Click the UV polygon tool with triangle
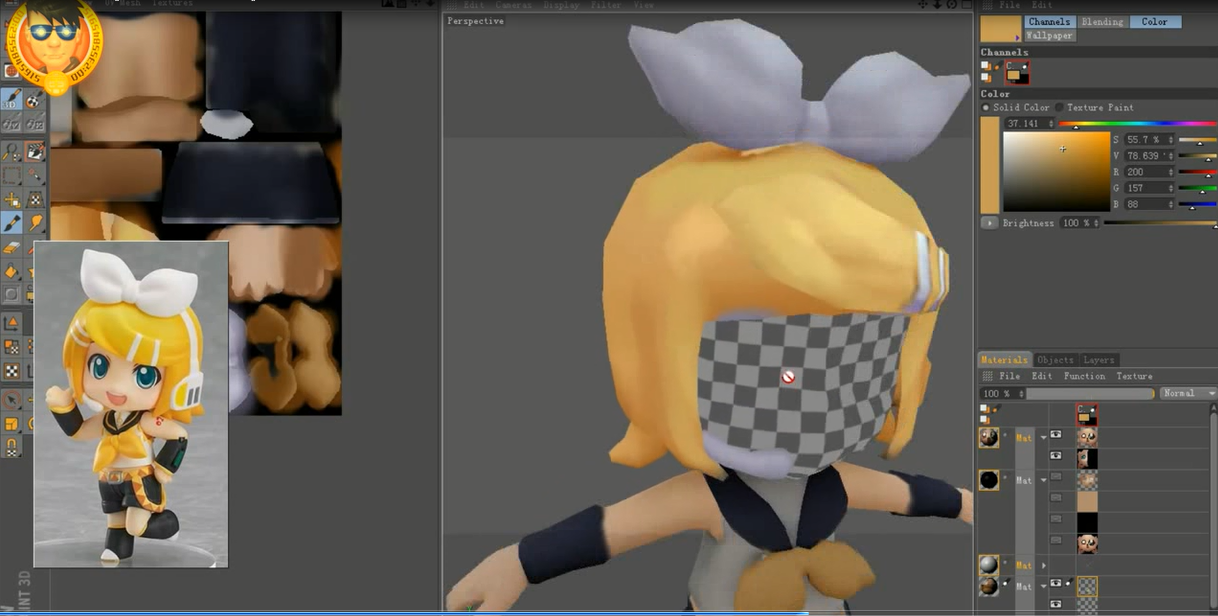 pyautogui.click(x=12, y=322)
